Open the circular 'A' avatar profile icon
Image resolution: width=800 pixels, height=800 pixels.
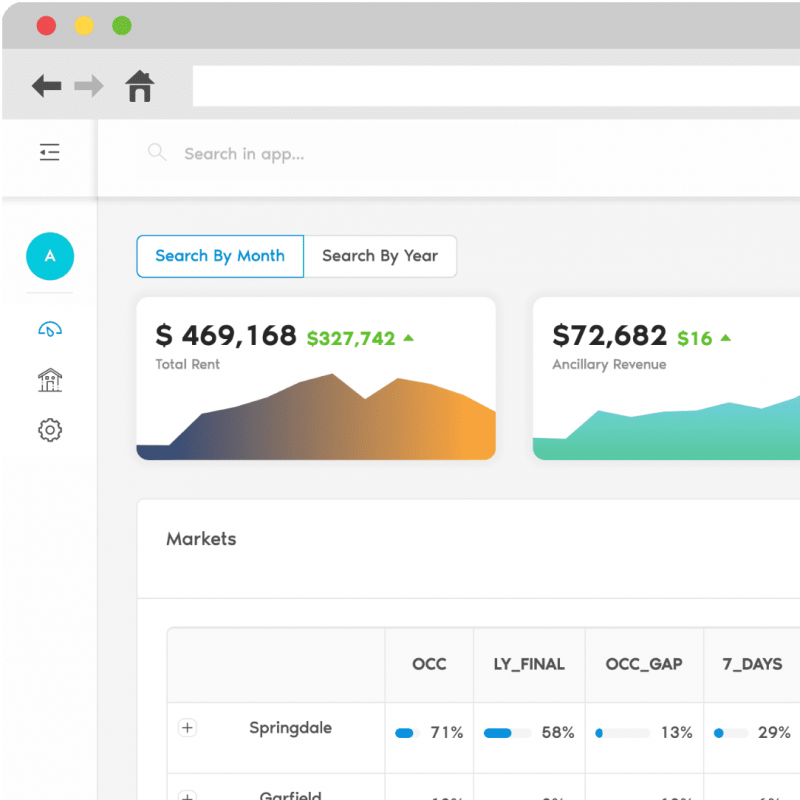(49, 256)
